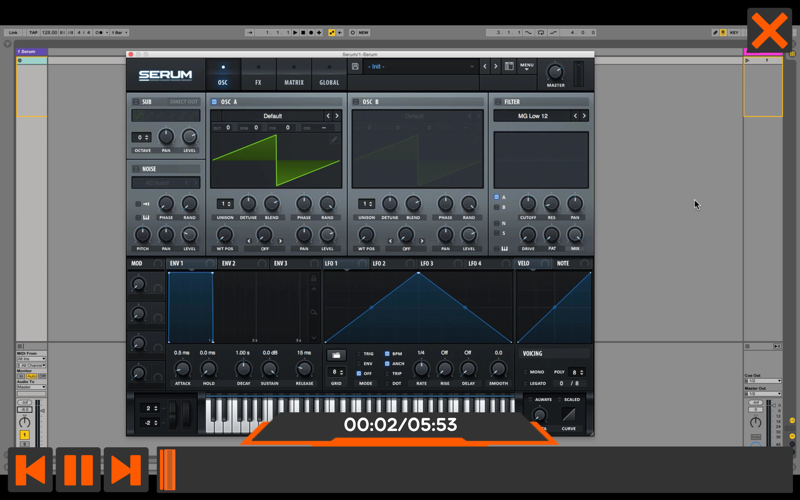Close the video player with orange X
Image resolution: width=800 pixels, height=500 pixels.
(769, 31)
